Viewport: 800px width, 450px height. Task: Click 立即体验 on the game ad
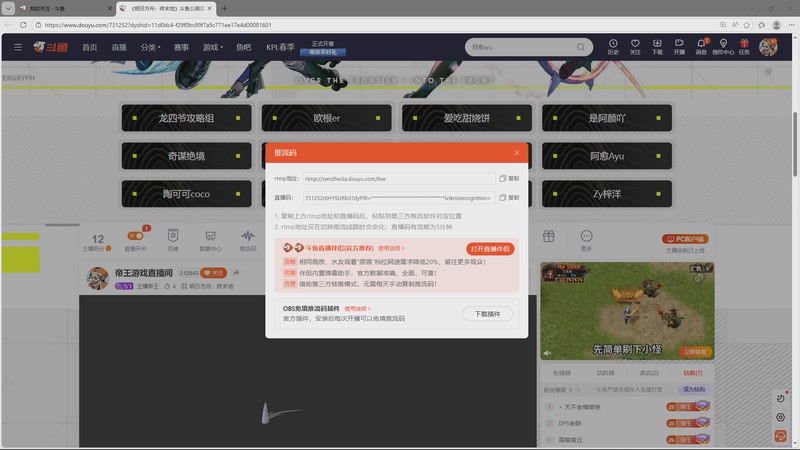(695, 352)
